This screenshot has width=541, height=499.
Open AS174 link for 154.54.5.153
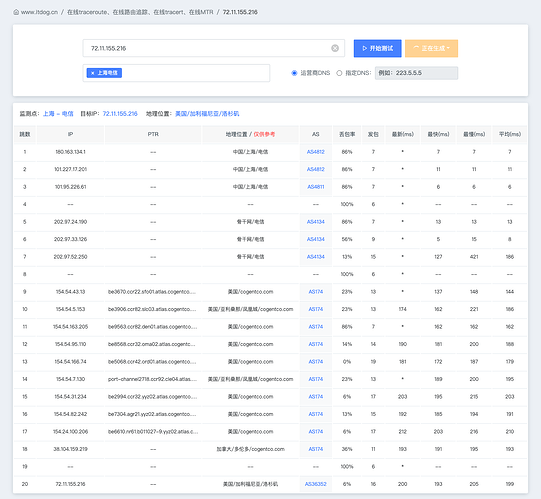pyautogui.click(x=316, y=309)
